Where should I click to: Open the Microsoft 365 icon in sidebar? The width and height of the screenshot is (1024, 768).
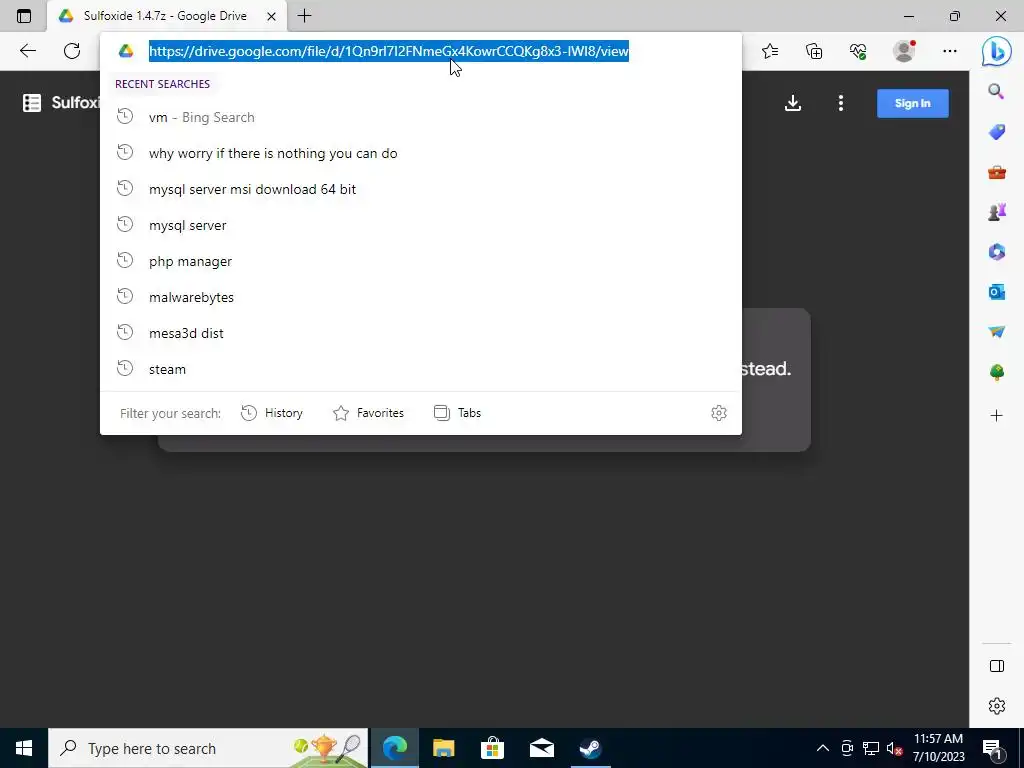[997, 252]
